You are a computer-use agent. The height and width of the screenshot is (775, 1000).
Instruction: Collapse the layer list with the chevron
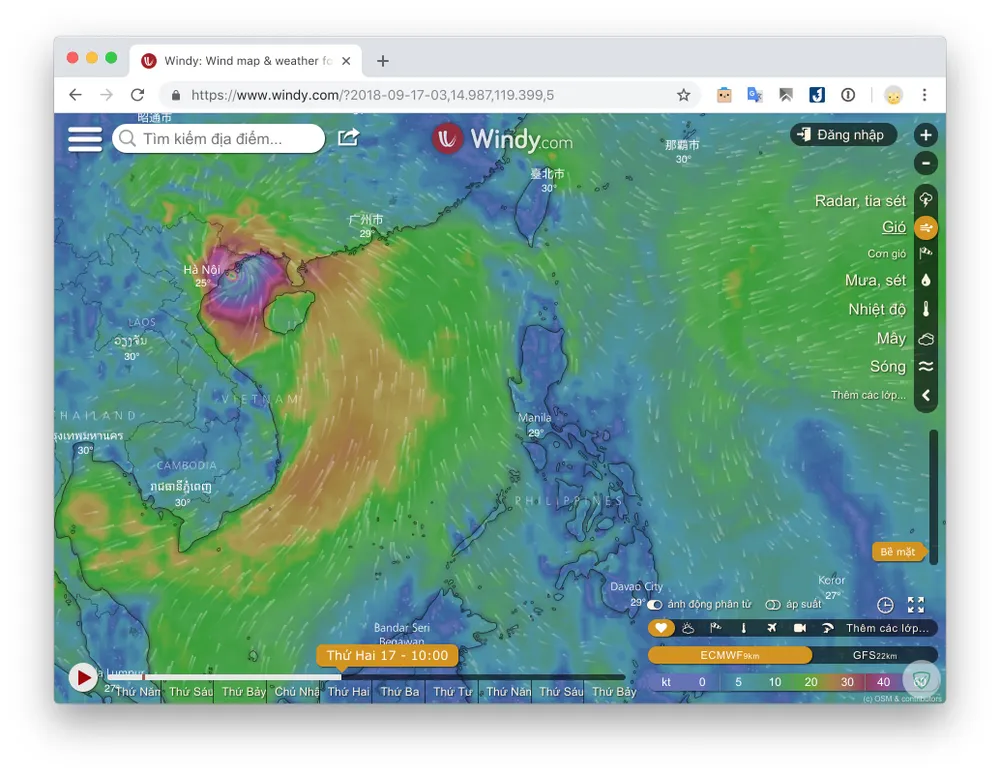point(926,396)
